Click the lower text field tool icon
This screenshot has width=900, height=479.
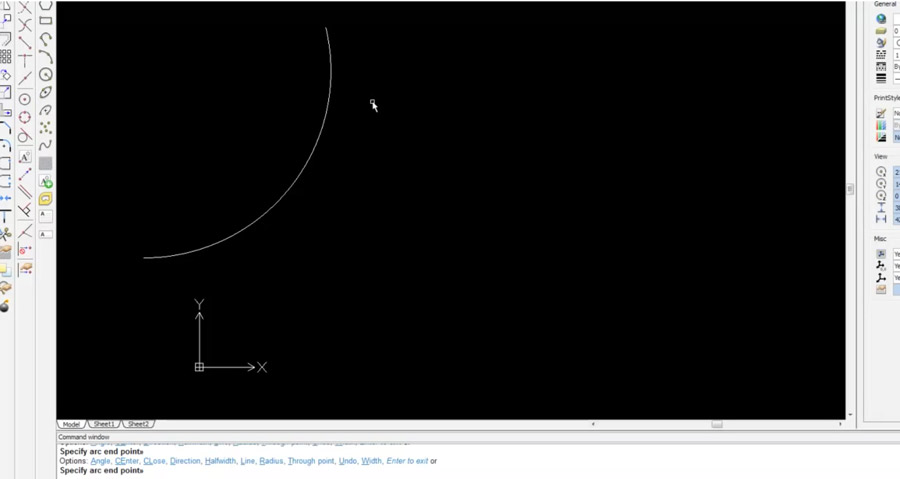pyautogui.click(x=45, y=234)
